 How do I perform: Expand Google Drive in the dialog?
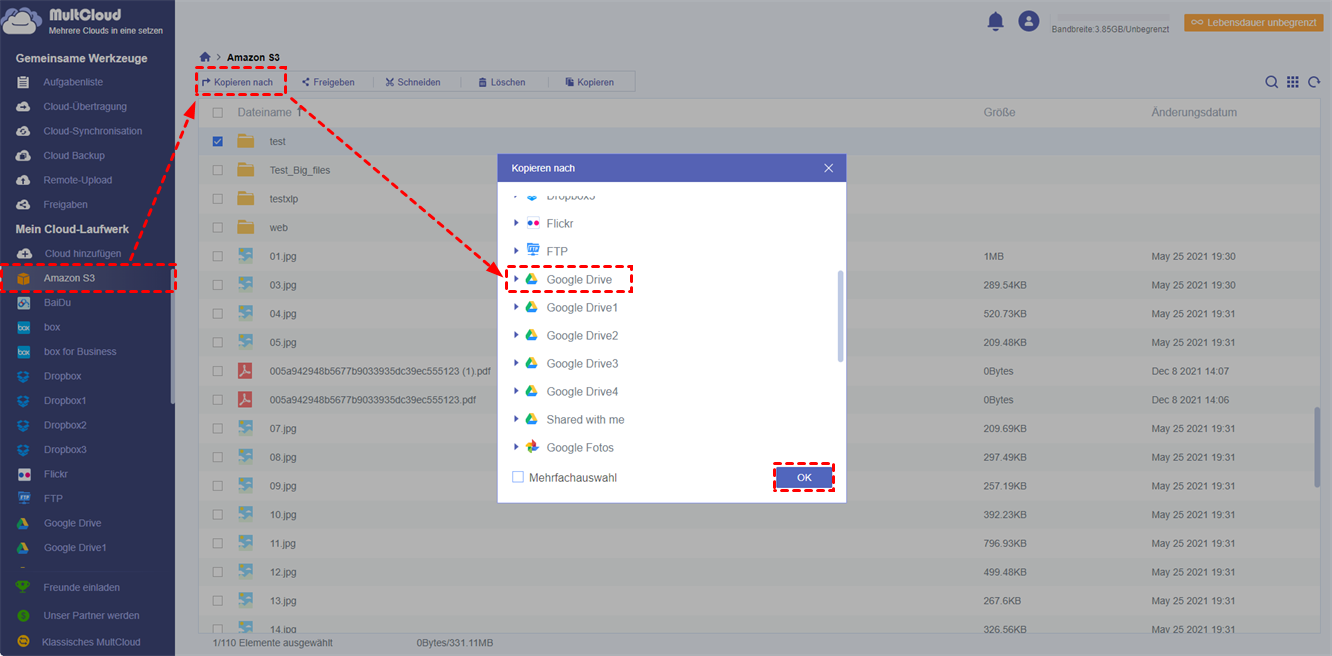click(516, 279)
